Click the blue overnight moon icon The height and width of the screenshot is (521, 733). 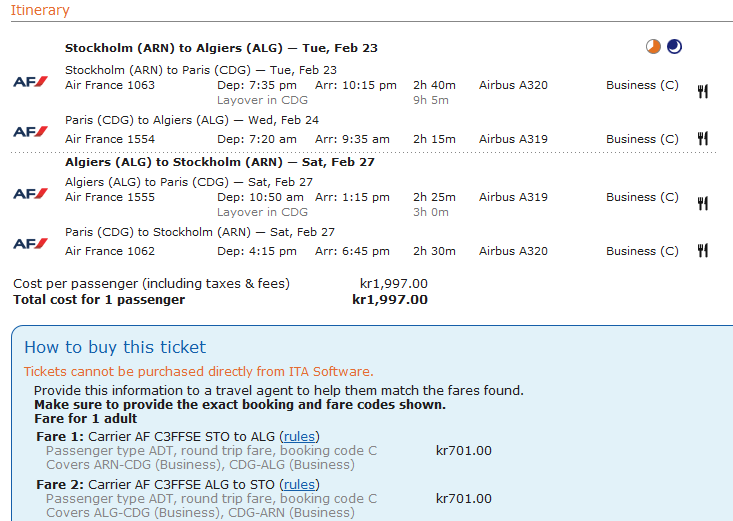(x=675, y=47)
